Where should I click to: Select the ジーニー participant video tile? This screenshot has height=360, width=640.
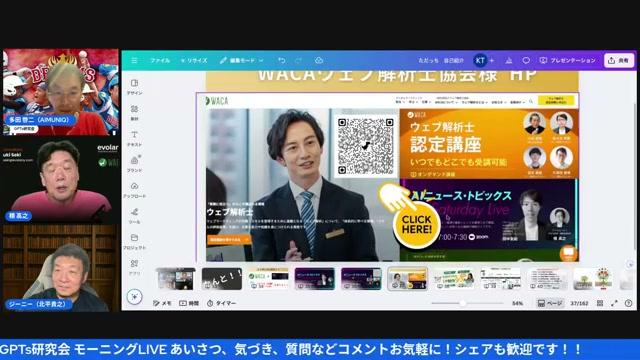pos(61,268)
